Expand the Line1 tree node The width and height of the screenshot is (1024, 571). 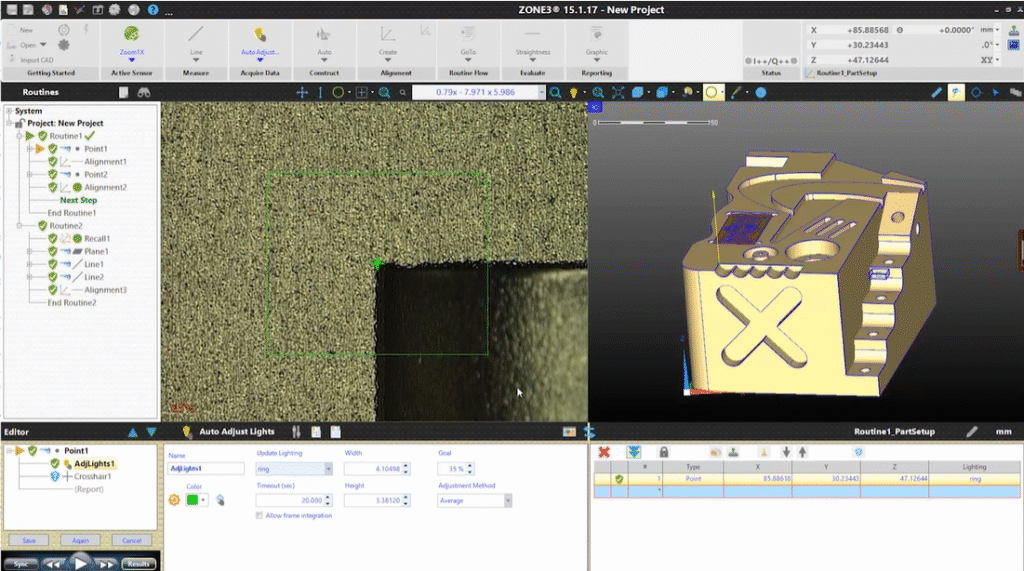(x=30, y=264)
